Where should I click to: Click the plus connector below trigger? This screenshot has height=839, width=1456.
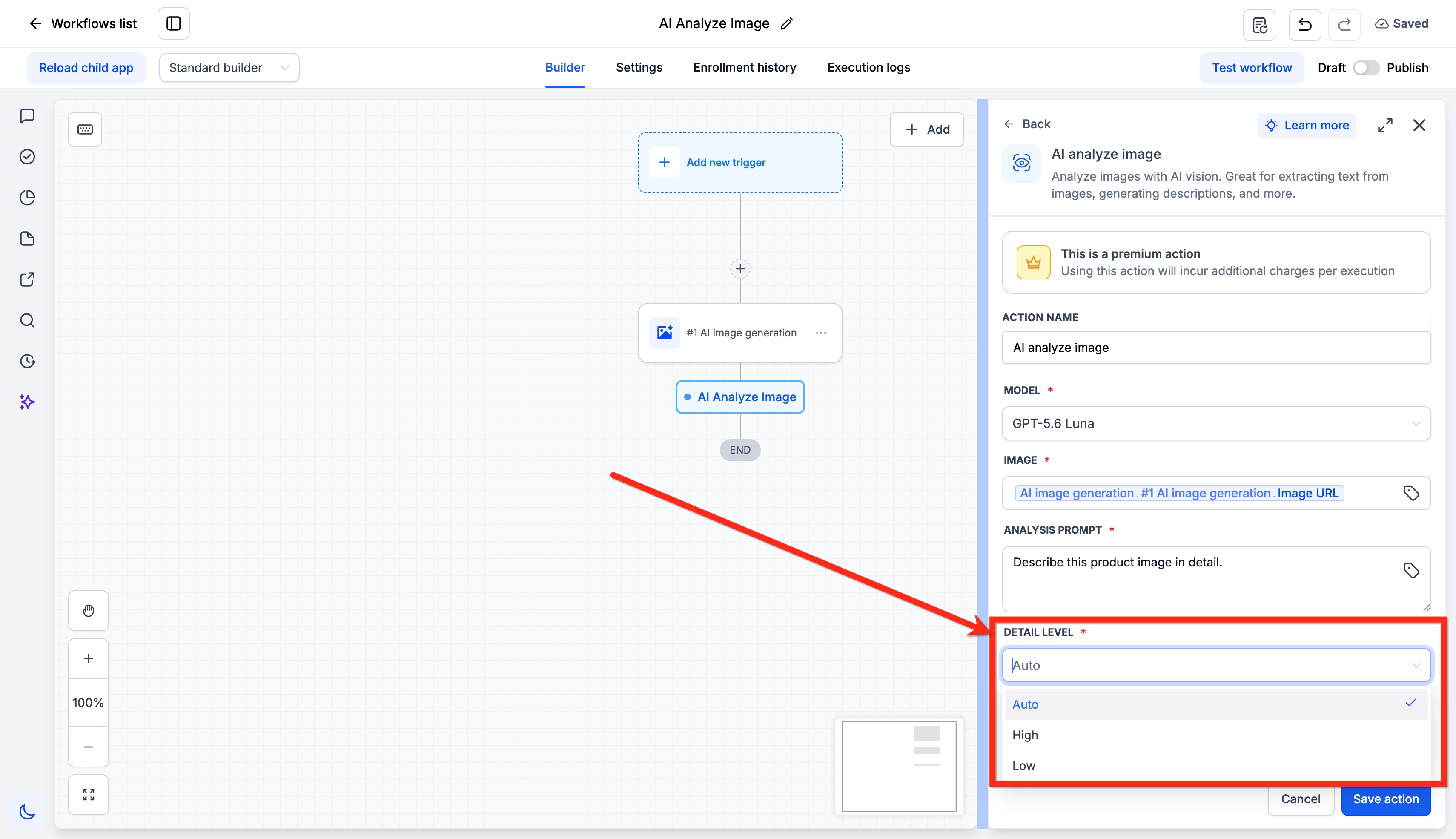coord(740,269)
